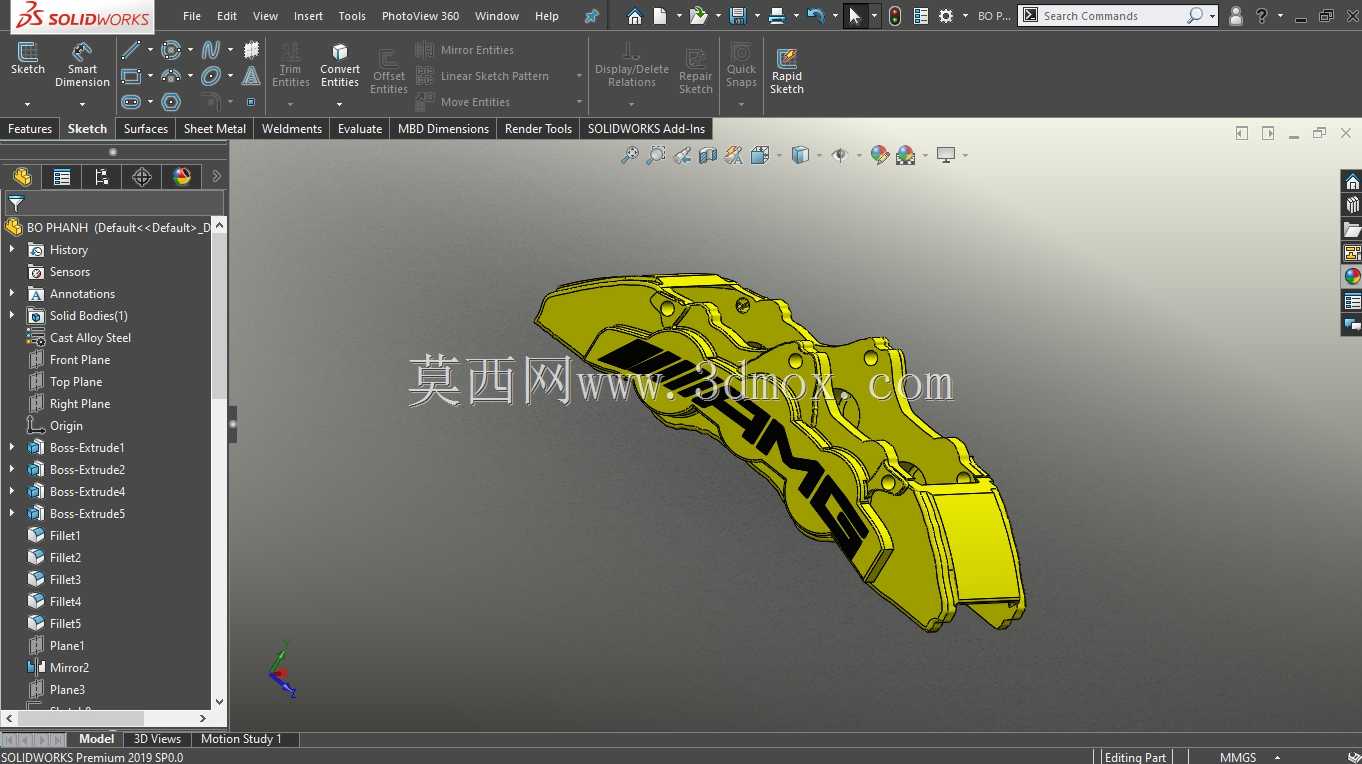Expand the Boss-Extrude1 feature
This screenshot has height=764, width=1362.
[x=12, y=448]
